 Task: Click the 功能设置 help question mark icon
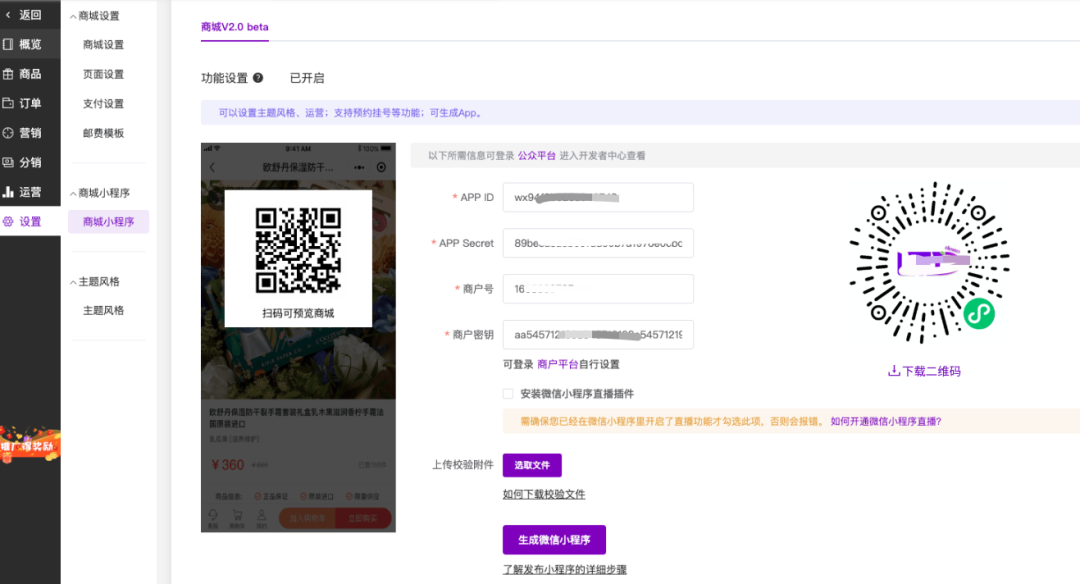(258, 78)
